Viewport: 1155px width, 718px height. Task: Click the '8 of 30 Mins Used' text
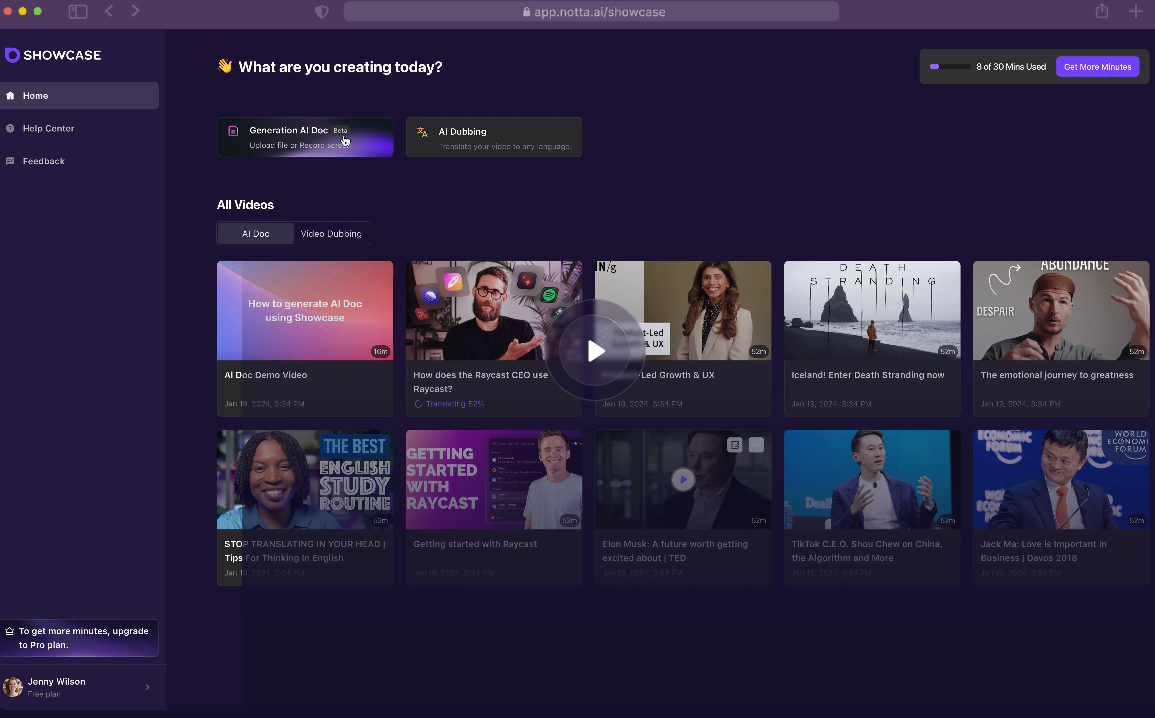(x=1011, y=66)
